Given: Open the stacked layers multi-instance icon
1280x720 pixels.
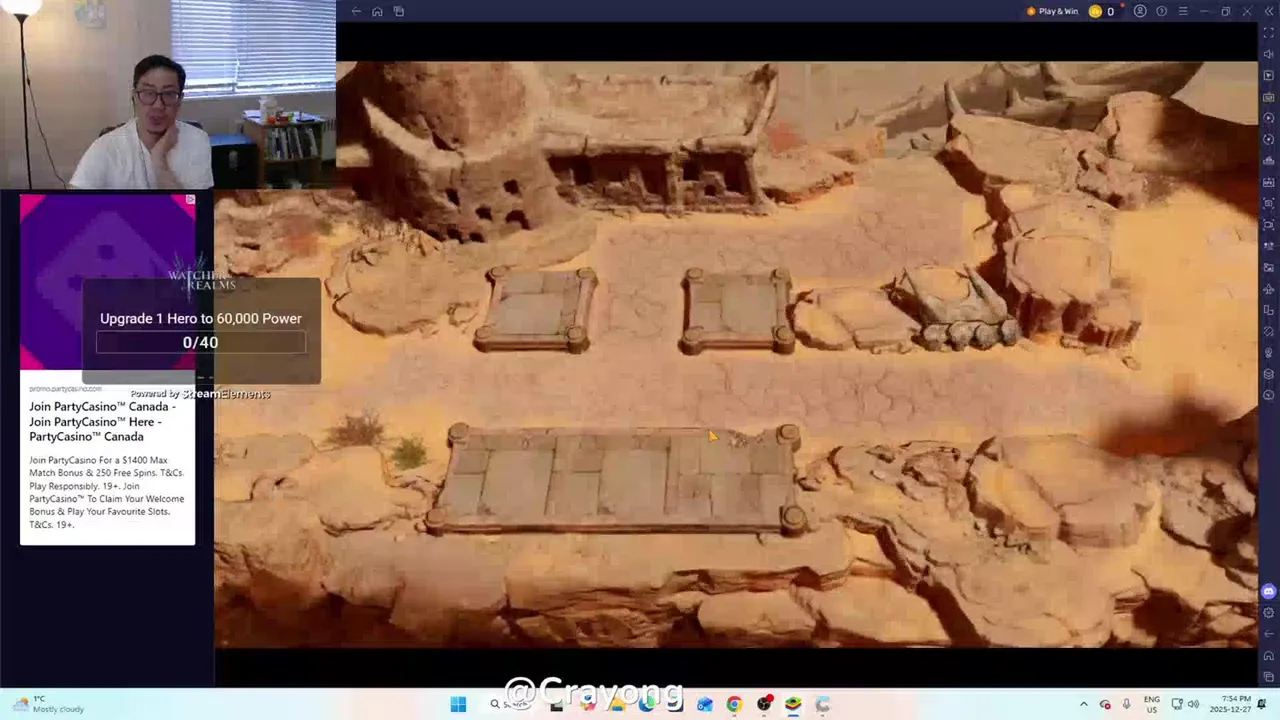Looking at the screenshot, I should pyautogui.click(x=1269, y=374).
